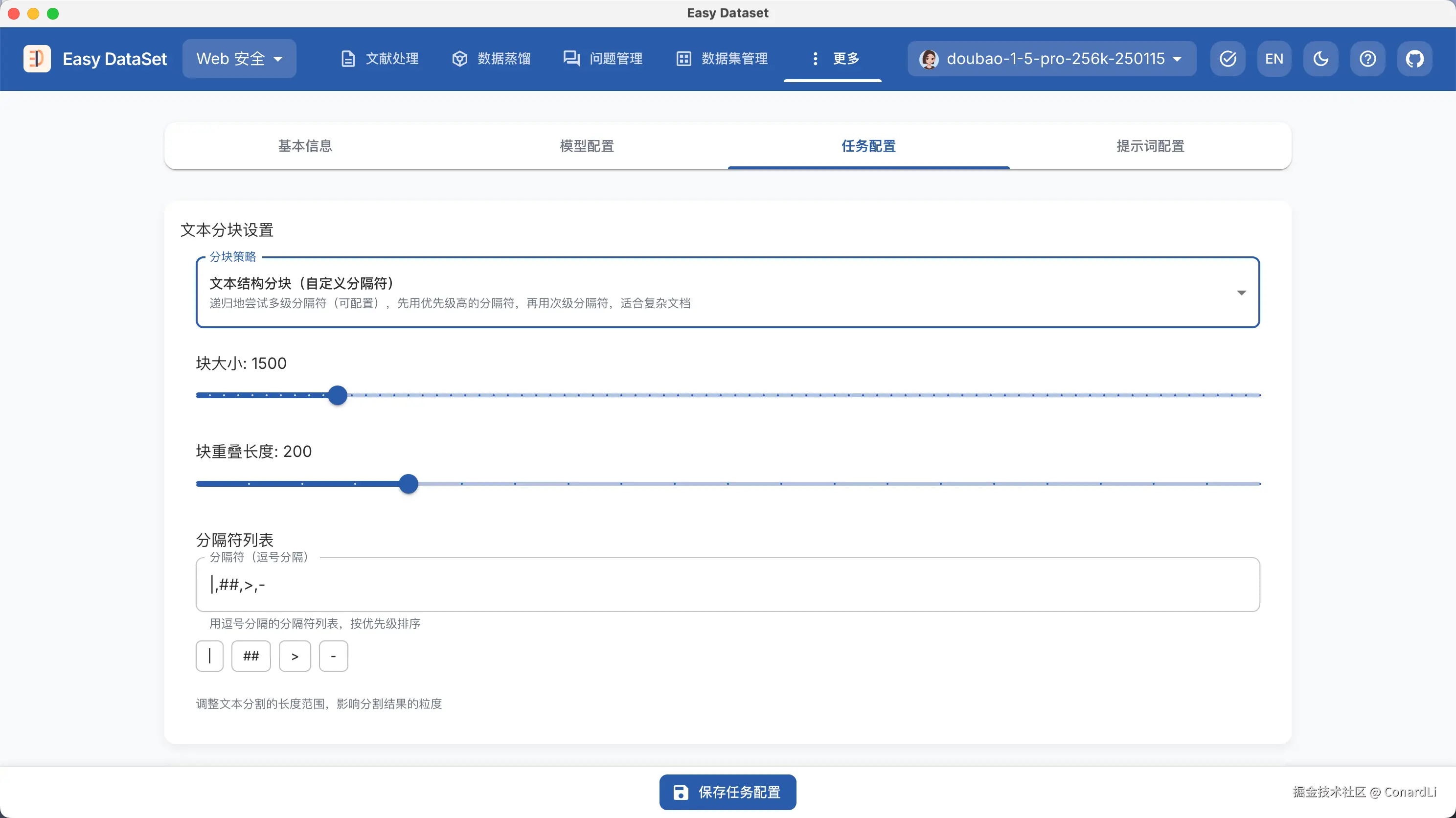
Task: Open the help question mark icon
Action: tap(1367, 59)
